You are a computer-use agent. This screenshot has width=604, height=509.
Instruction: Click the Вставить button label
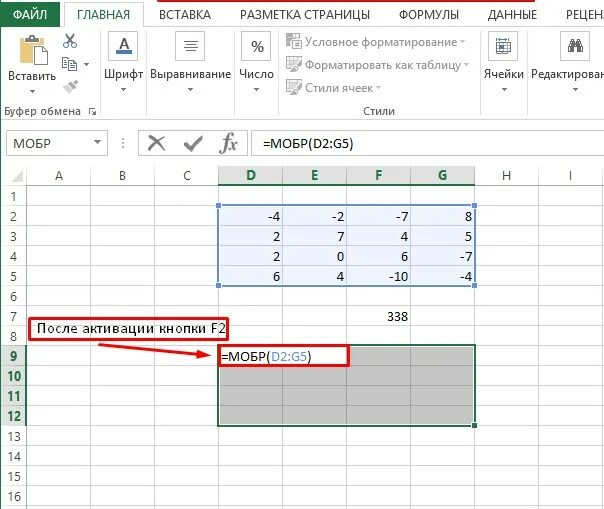pos(32,76)
